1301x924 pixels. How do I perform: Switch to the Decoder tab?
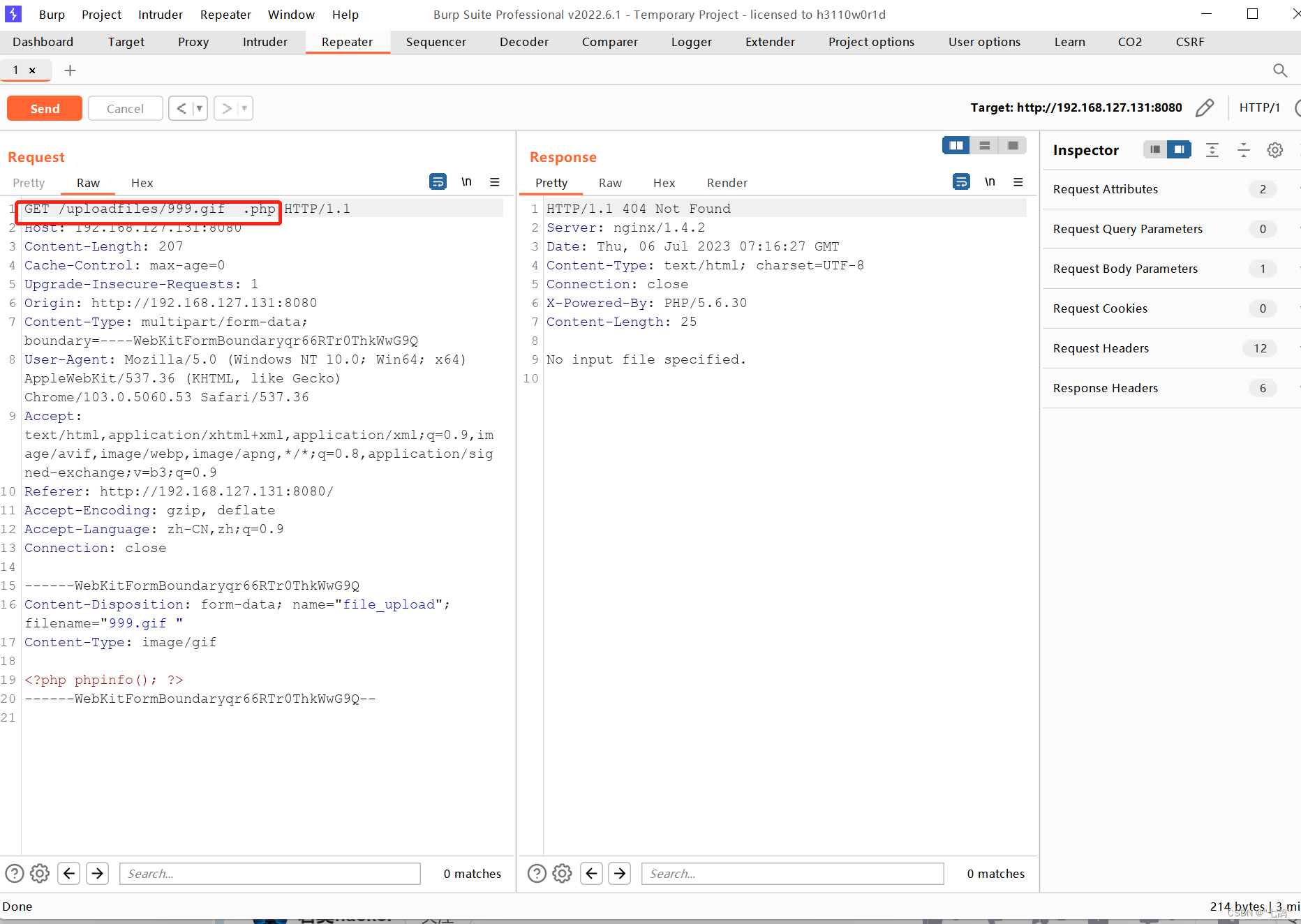pos(524,42)
